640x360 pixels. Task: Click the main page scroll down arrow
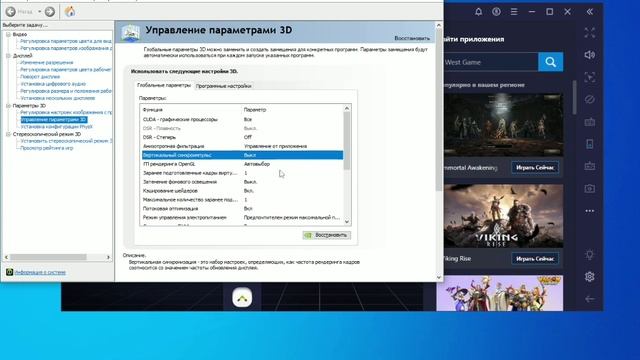pos(439,278)
